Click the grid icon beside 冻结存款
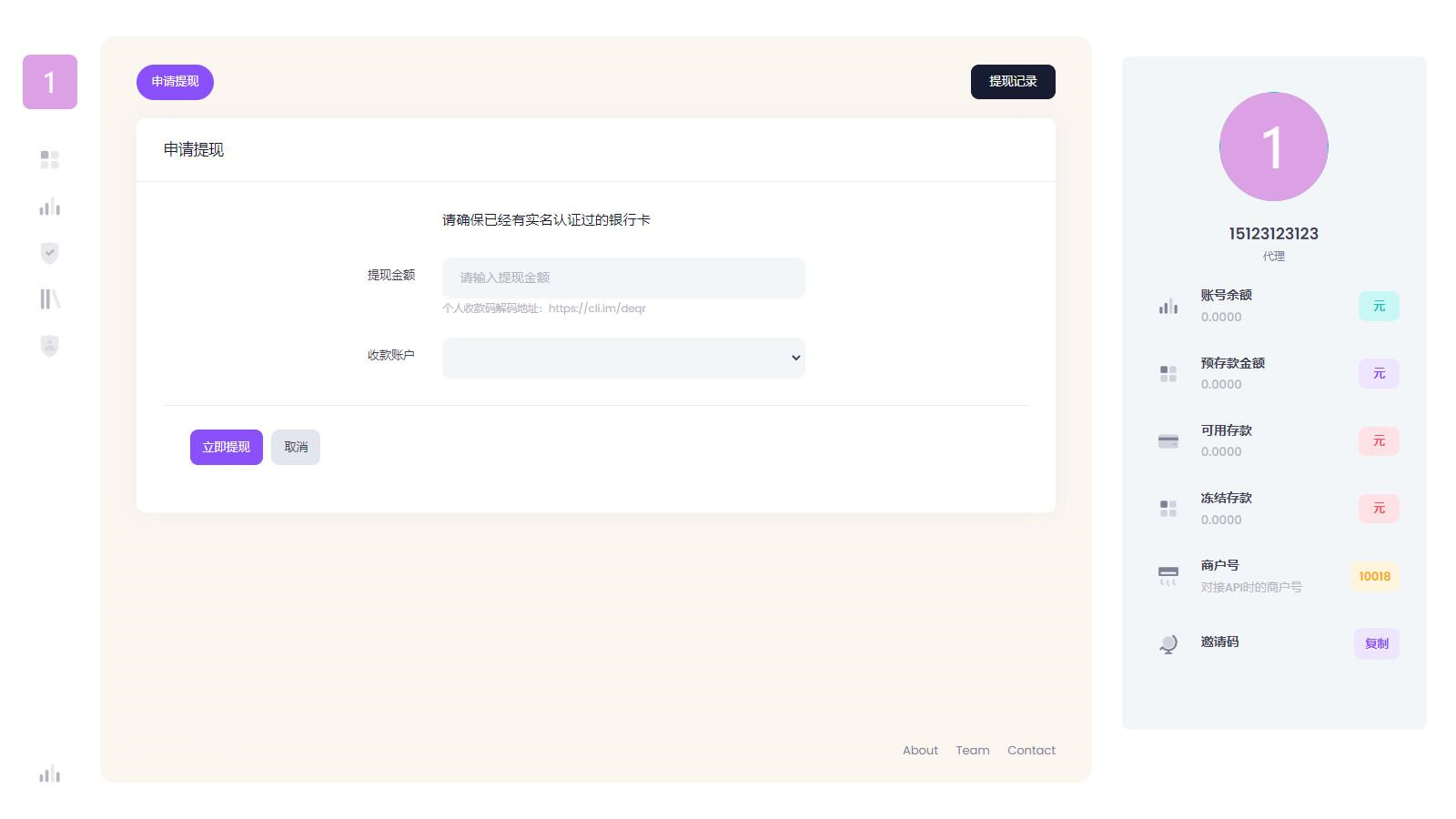 [1168, 509]
